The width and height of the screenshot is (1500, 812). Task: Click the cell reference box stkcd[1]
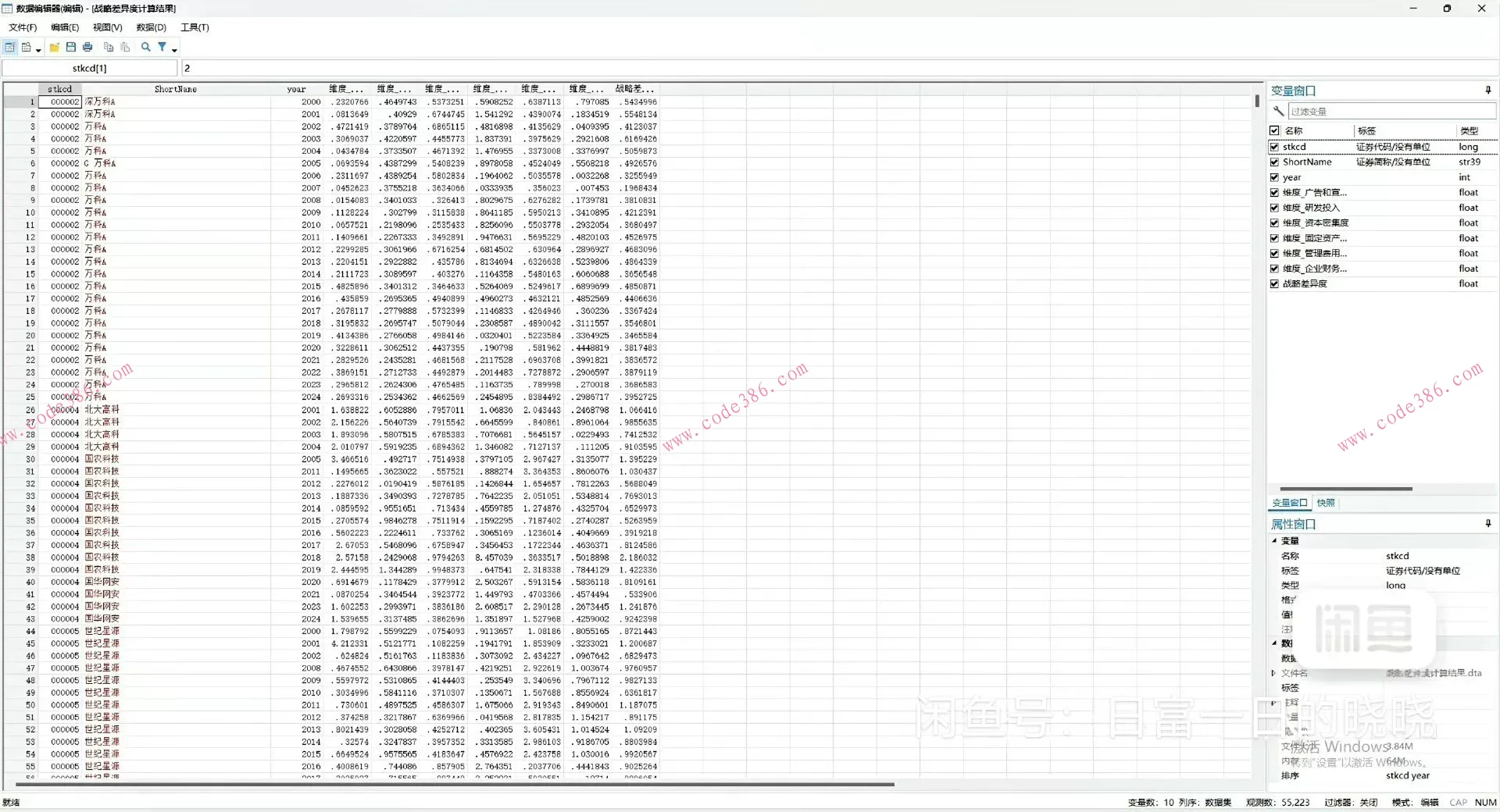[x=90, y=68]
